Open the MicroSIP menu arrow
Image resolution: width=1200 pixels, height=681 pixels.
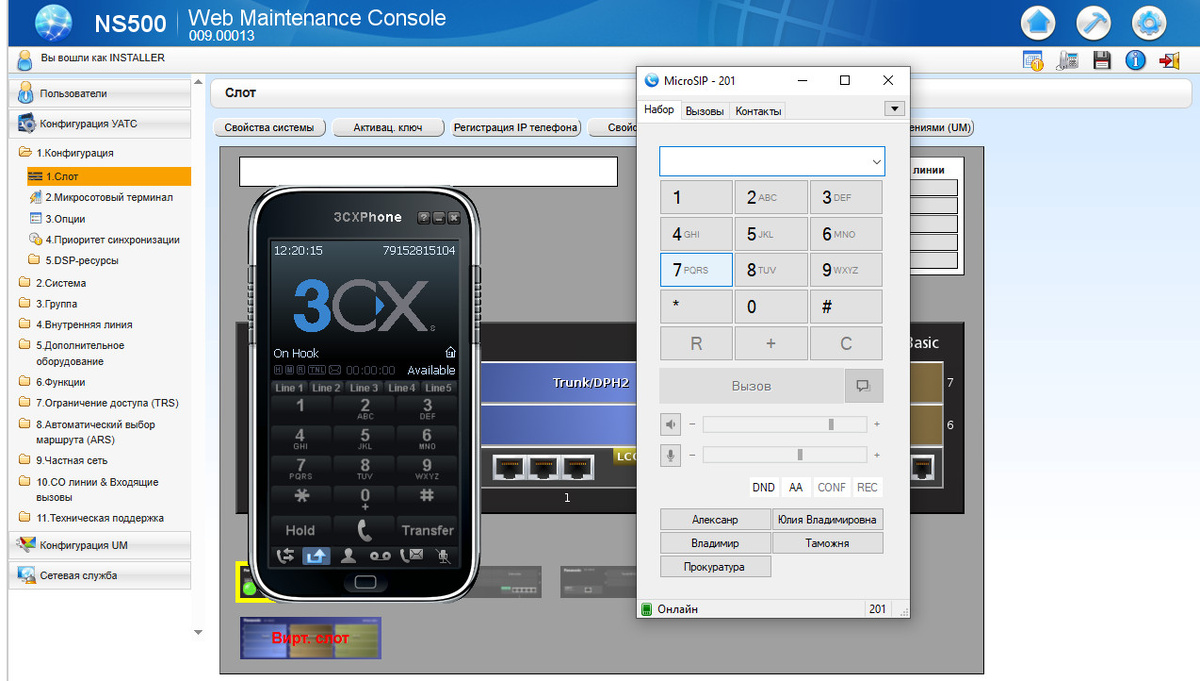click(895, 108)
